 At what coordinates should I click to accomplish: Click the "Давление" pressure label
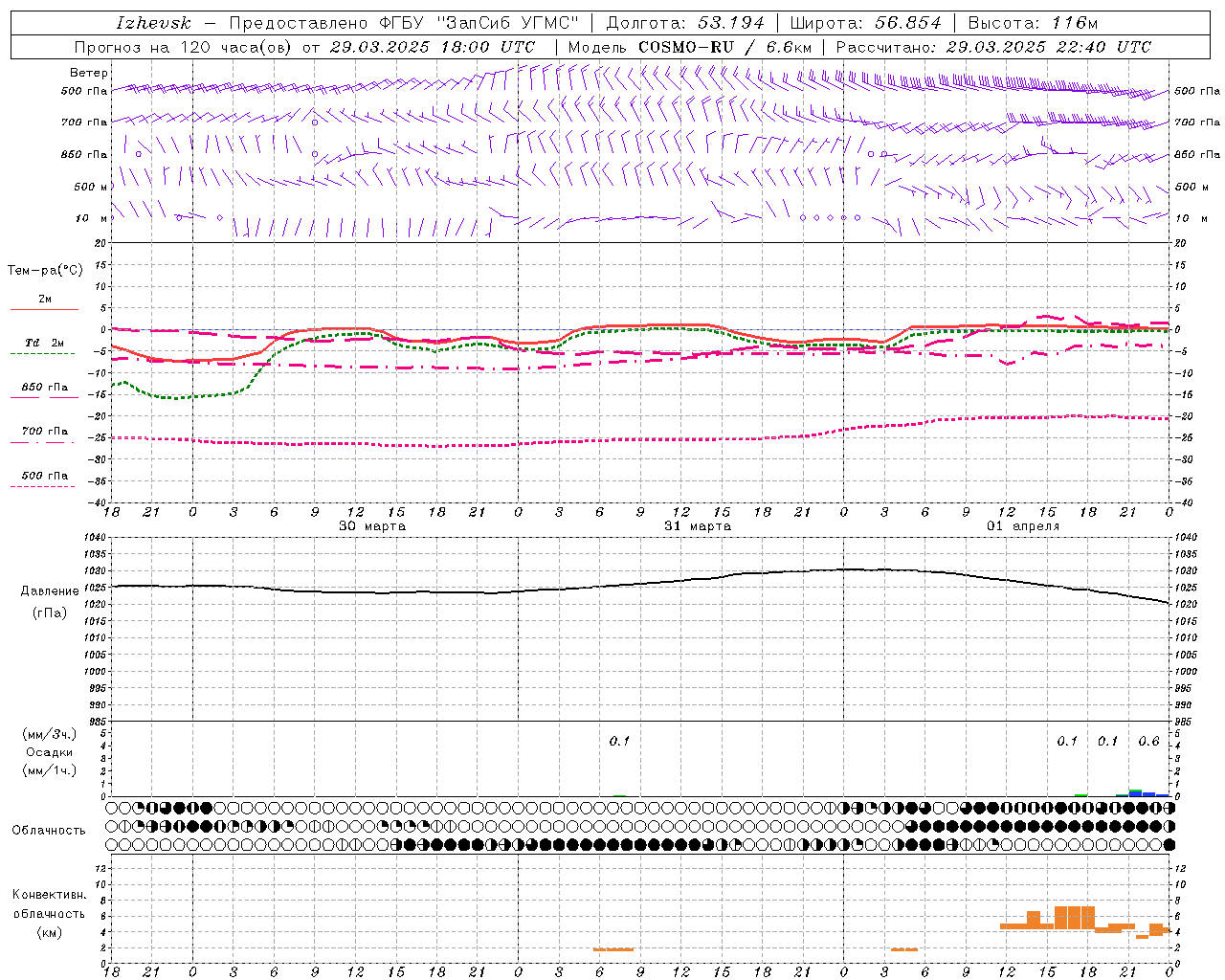[50, 591]
